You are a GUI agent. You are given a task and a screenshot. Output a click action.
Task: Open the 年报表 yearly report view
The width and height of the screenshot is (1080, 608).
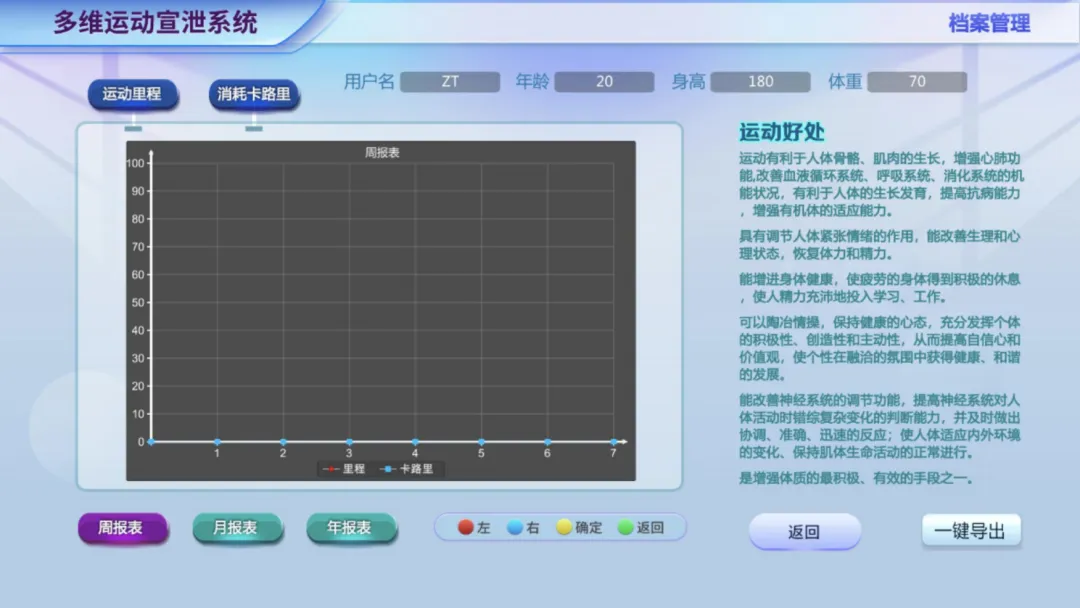352,527
